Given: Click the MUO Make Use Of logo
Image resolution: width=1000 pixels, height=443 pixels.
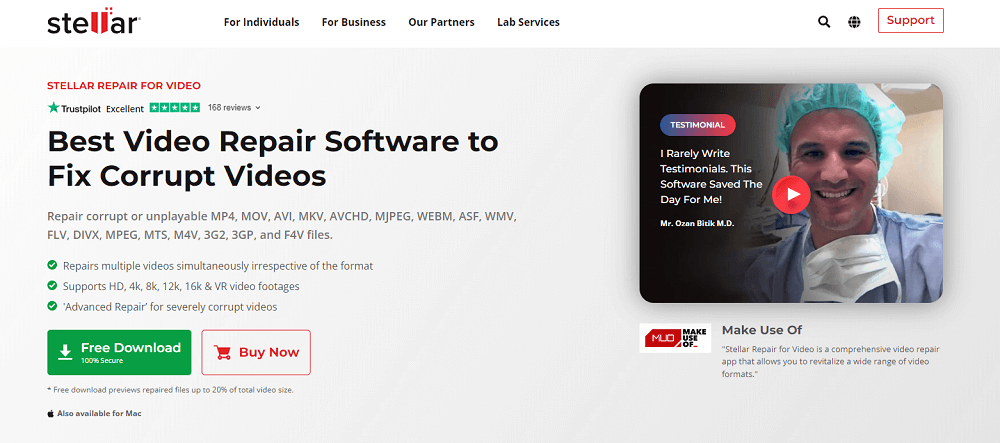Looking at the screenshot, I should [x=675, y=338].
